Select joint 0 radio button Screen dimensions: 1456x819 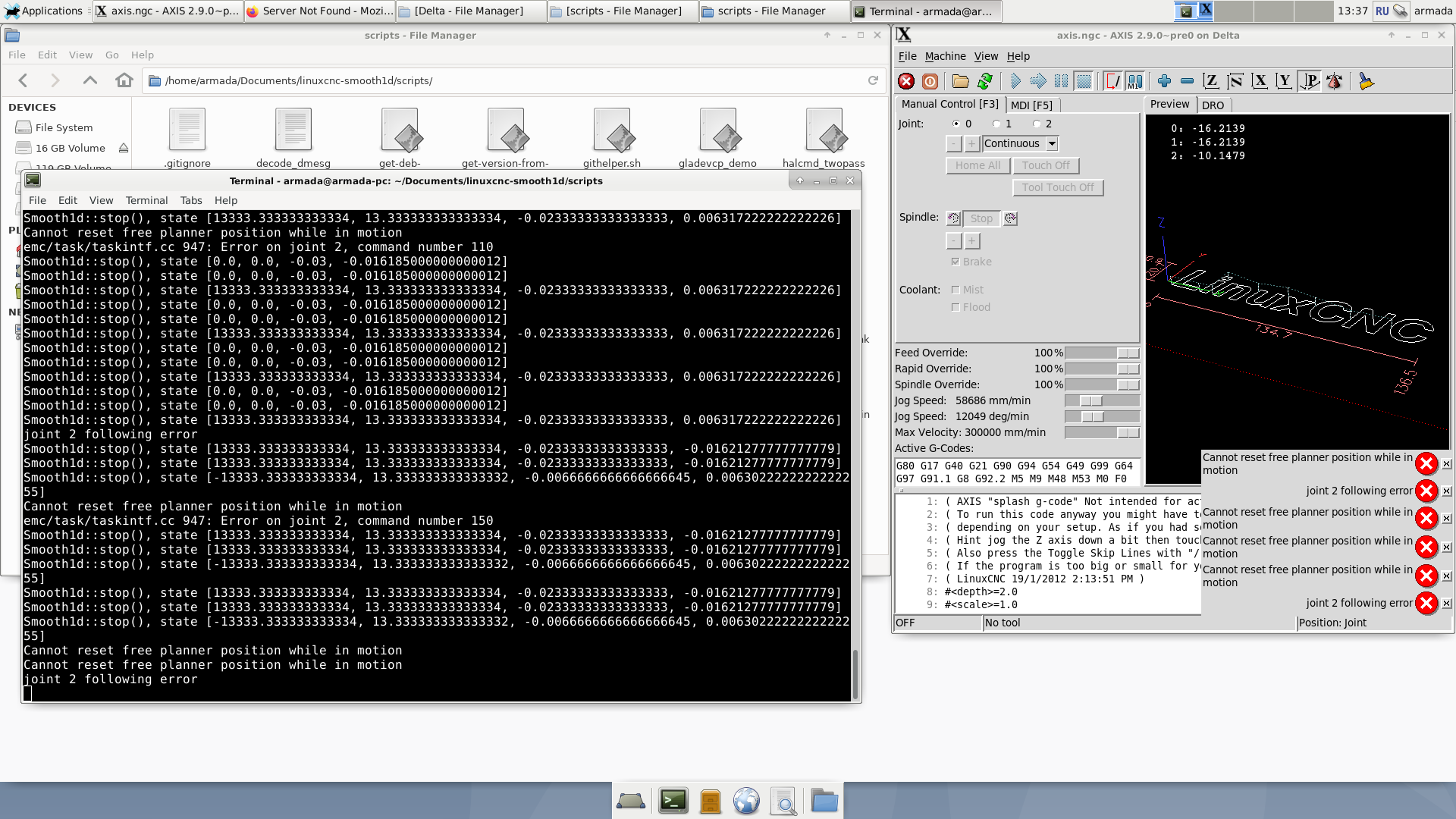(956, 124)
